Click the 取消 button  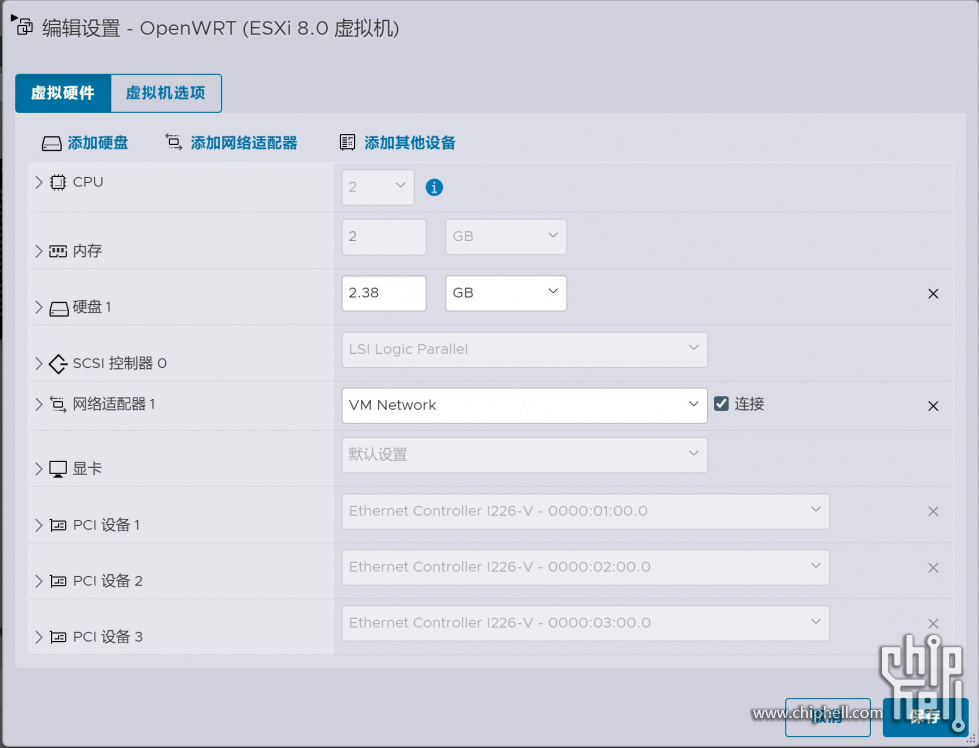coord(828,717)
